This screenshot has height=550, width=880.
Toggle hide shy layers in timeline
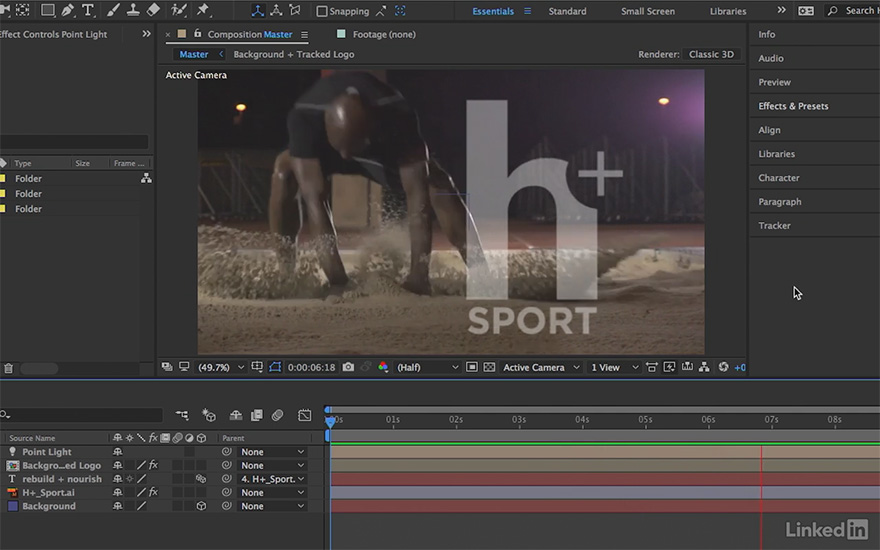(236, 415)
